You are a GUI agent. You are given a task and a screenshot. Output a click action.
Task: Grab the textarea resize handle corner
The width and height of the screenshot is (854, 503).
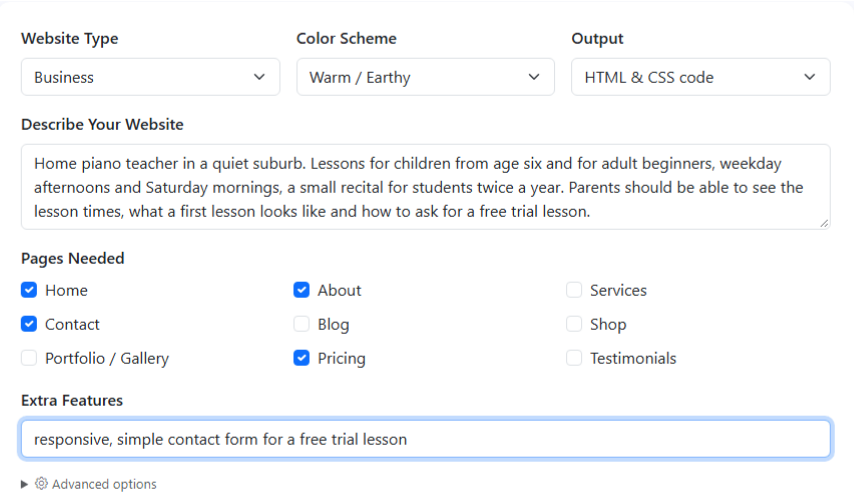click(824, 223)
